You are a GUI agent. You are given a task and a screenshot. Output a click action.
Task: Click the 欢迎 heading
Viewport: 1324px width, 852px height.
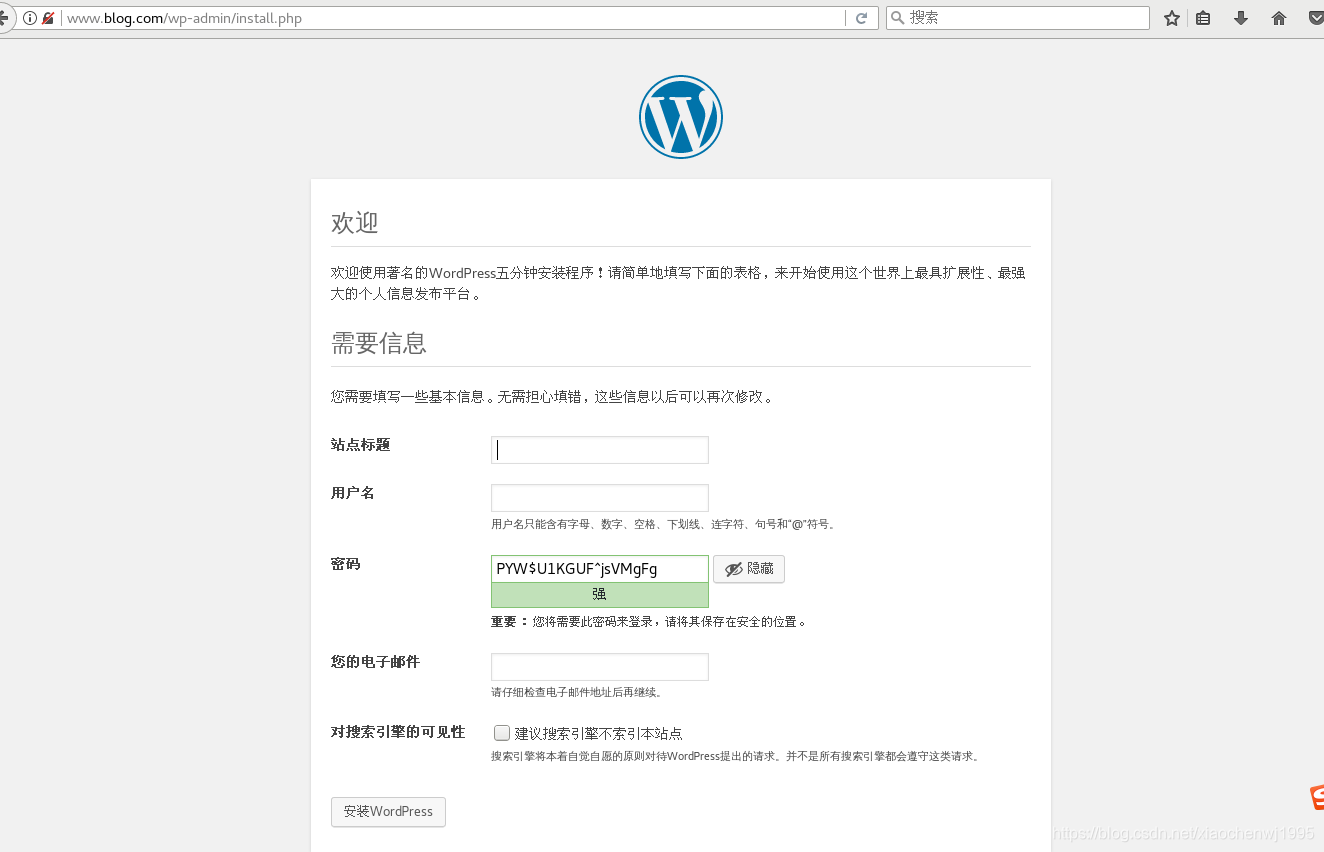(355, 223)
